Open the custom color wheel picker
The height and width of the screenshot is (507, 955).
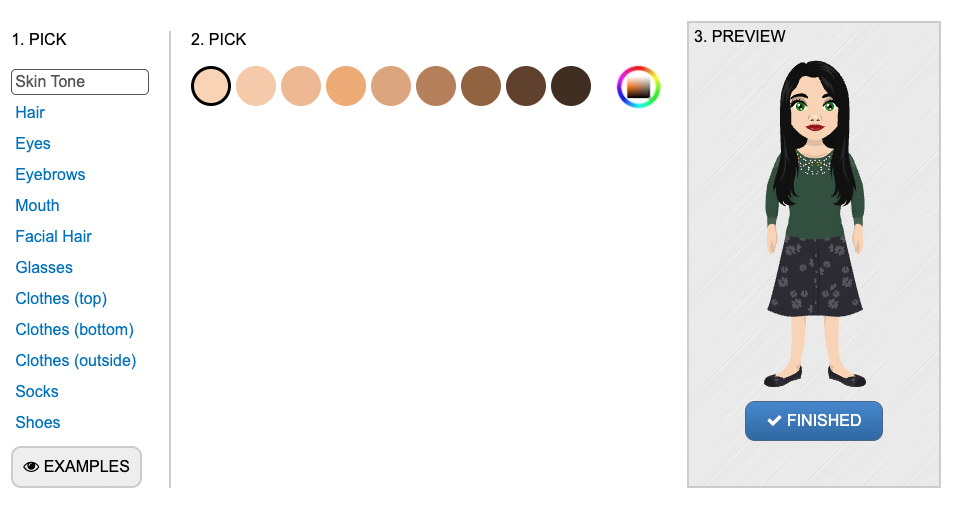point(638,86)
